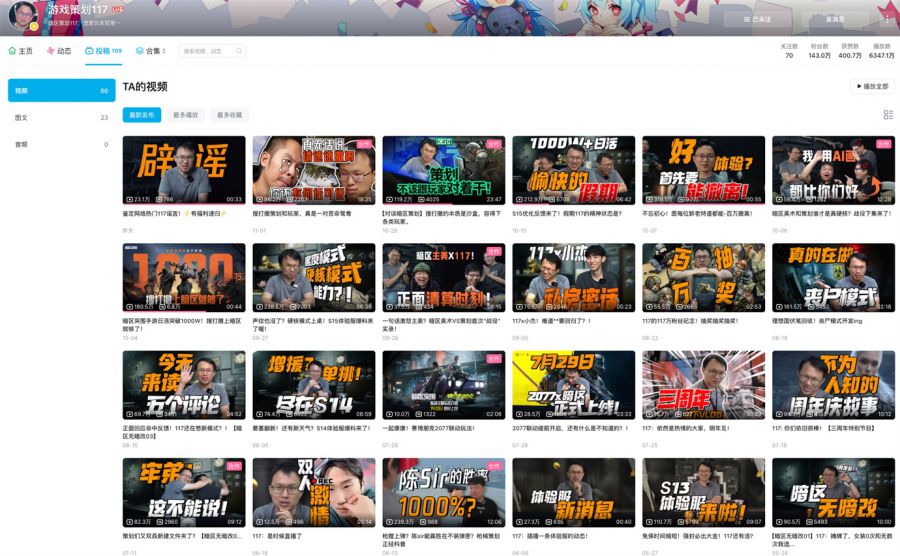Click the uploader's profile avatar

(x=23, y=15)
